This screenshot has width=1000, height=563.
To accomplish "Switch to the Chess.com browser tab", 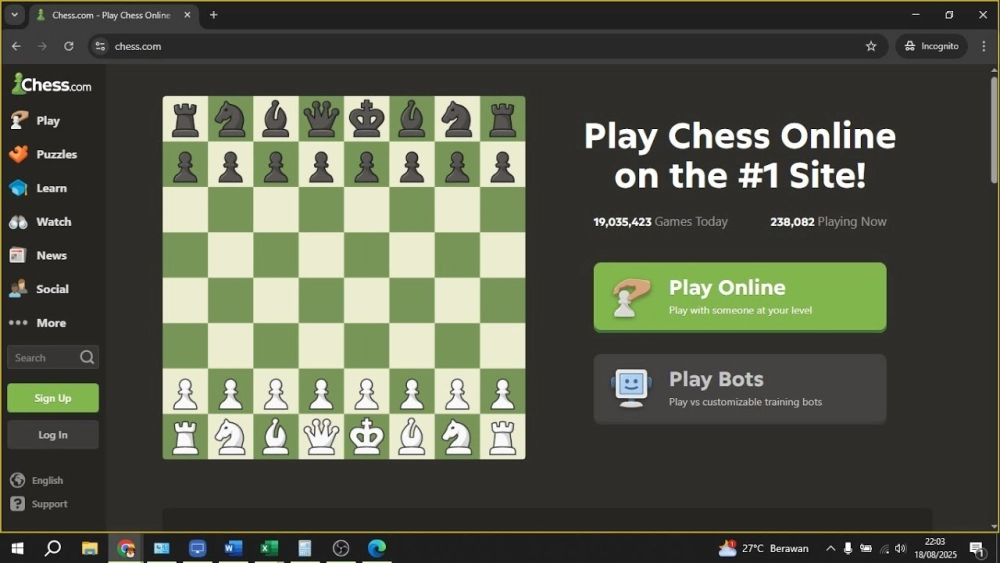I will 110,15.
